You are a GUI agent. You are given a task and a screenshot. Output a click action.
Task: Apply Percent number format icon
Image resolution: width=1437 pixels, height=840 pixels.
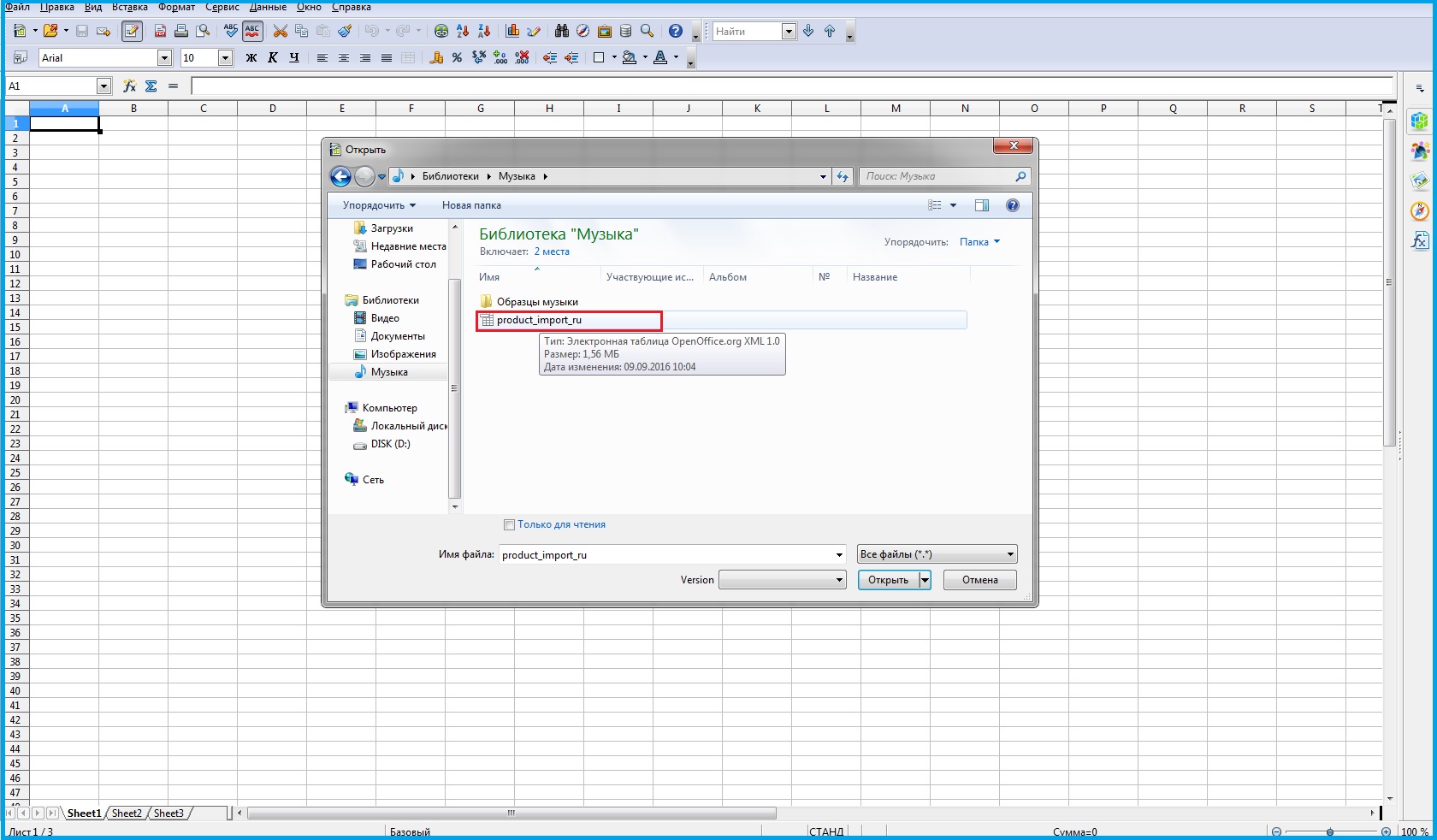coord(457,58)
